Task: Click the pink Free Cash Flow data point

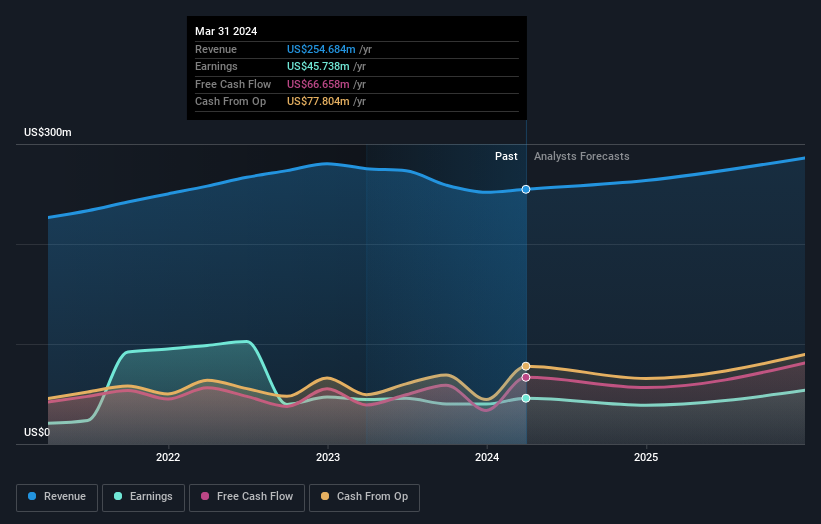Action: tap(526, 377)
